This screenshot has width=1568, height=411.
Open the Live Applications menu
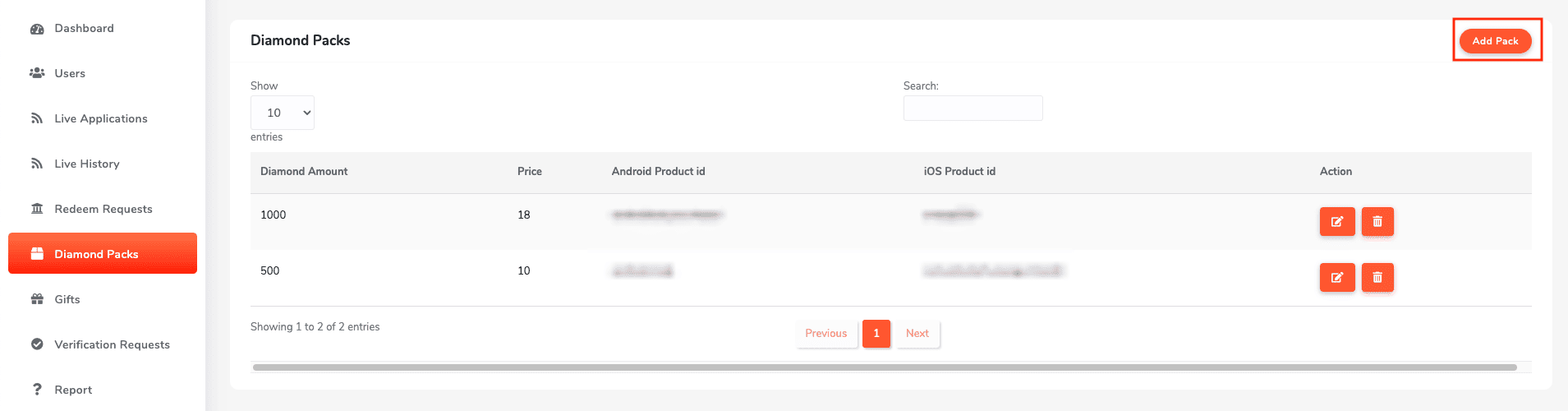[x=100, y=118]
